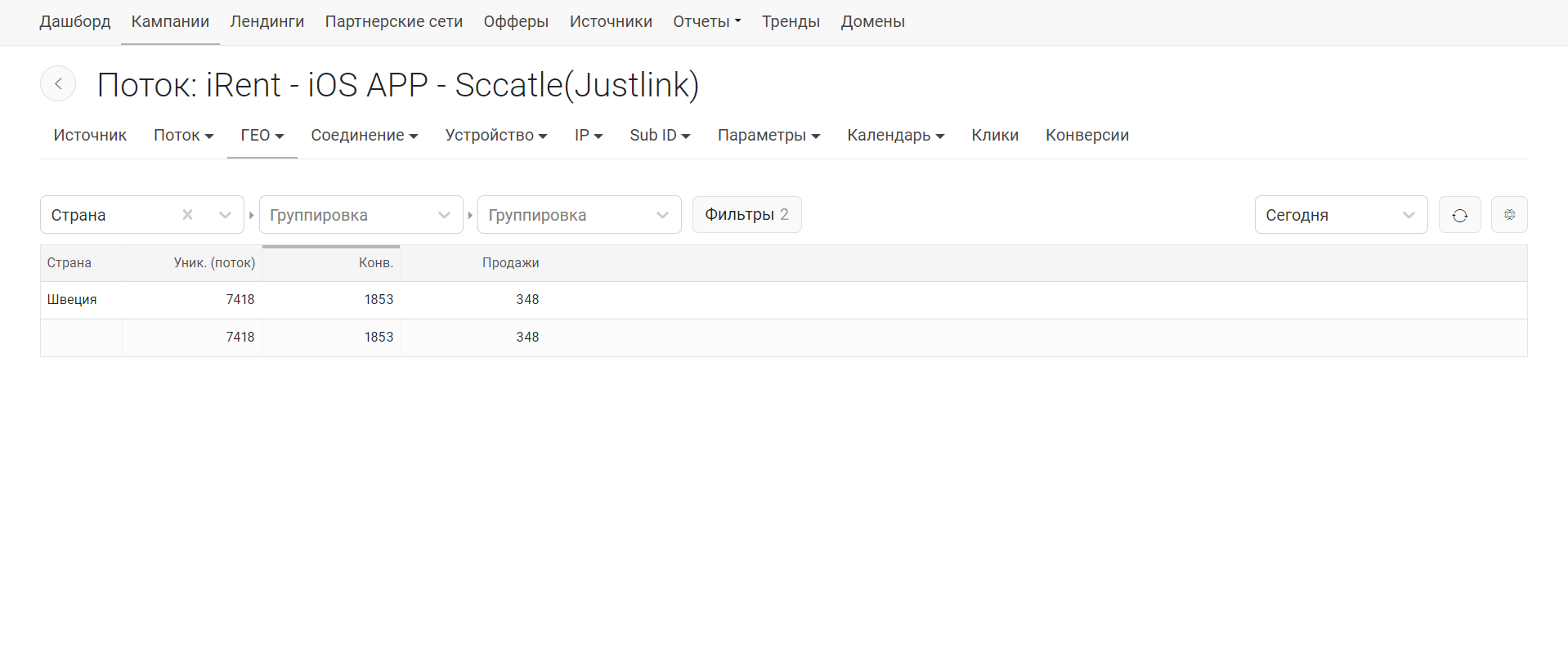Expand the IP tab dropdown
This screenshot has height=653, width=1568.
coord(588,135)
